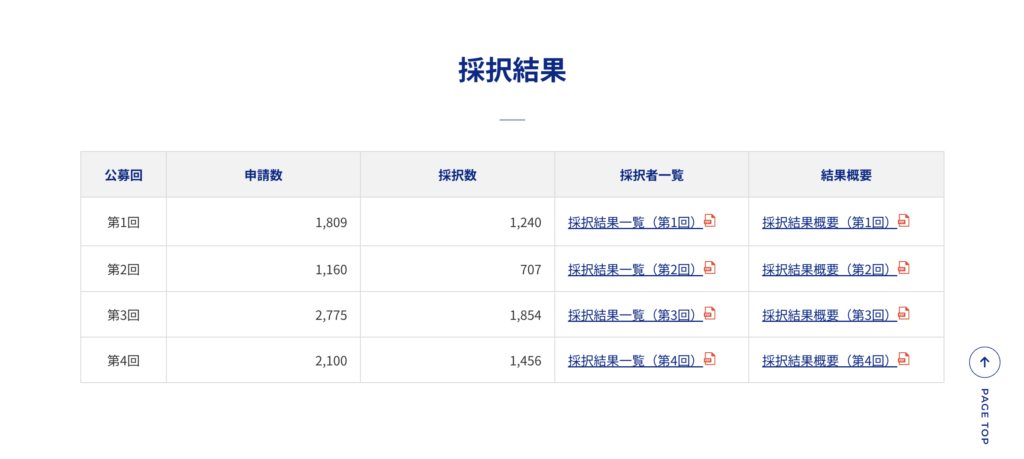1024x459 pixels.
Task: Click PDF icon beside 採択結果概要（第3回）
Action: pos(904,313)
